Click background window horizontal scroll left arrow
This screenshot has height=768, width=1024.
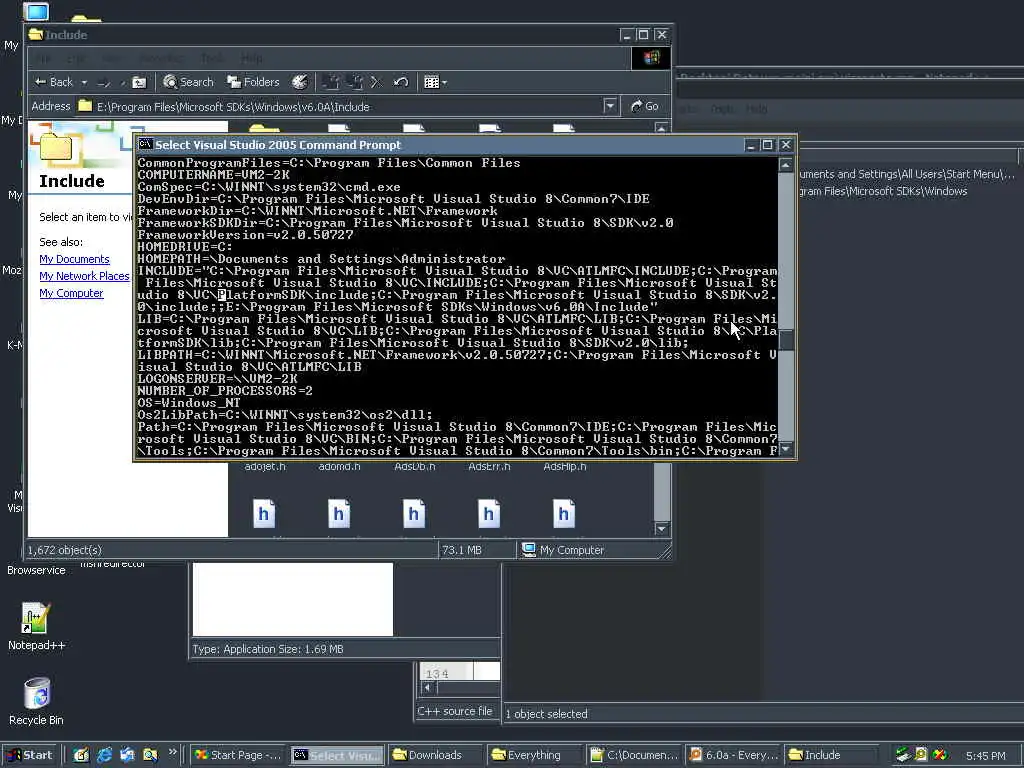coord(428,687)
